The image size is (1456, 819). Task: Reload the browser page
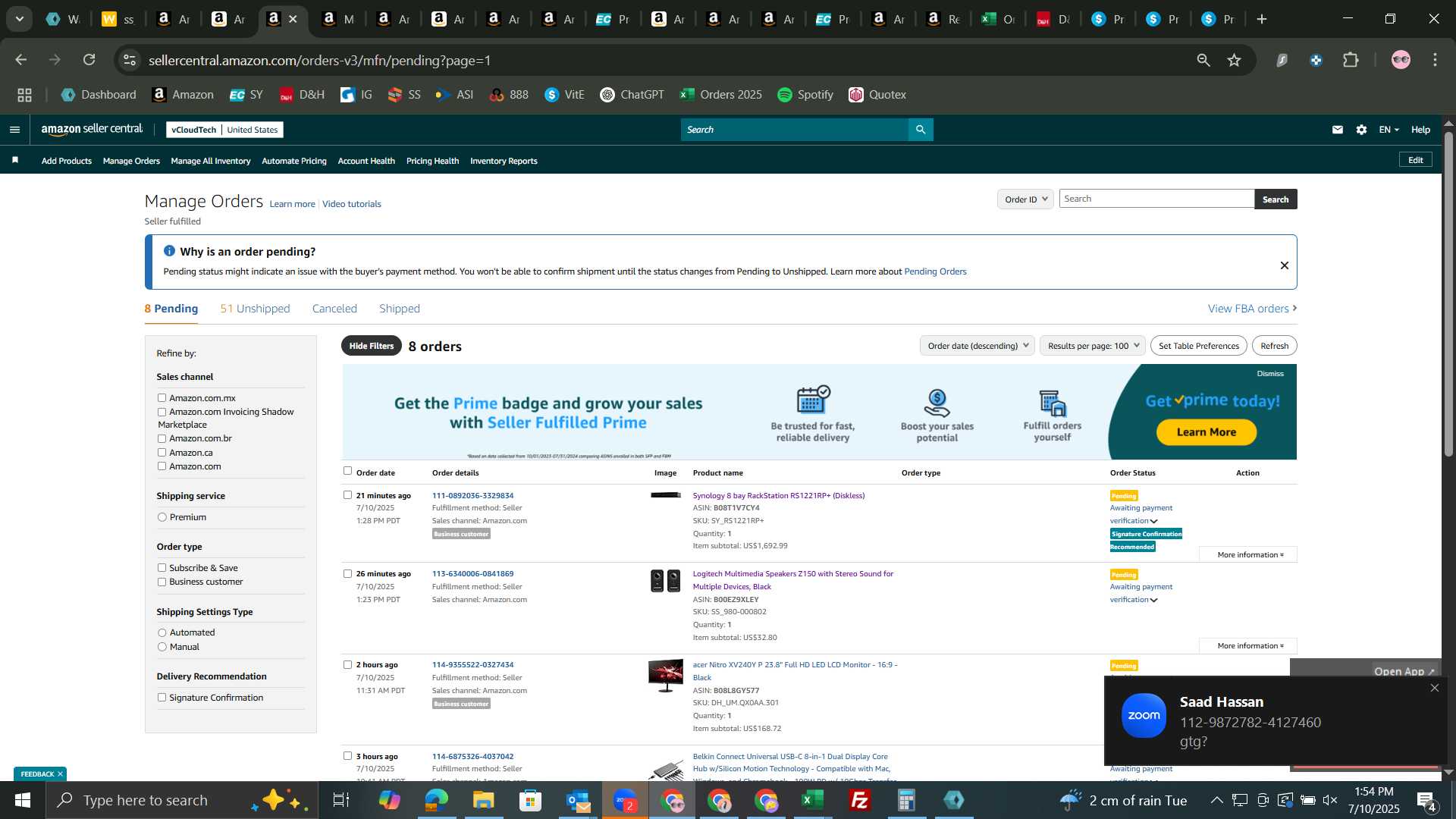89,60
